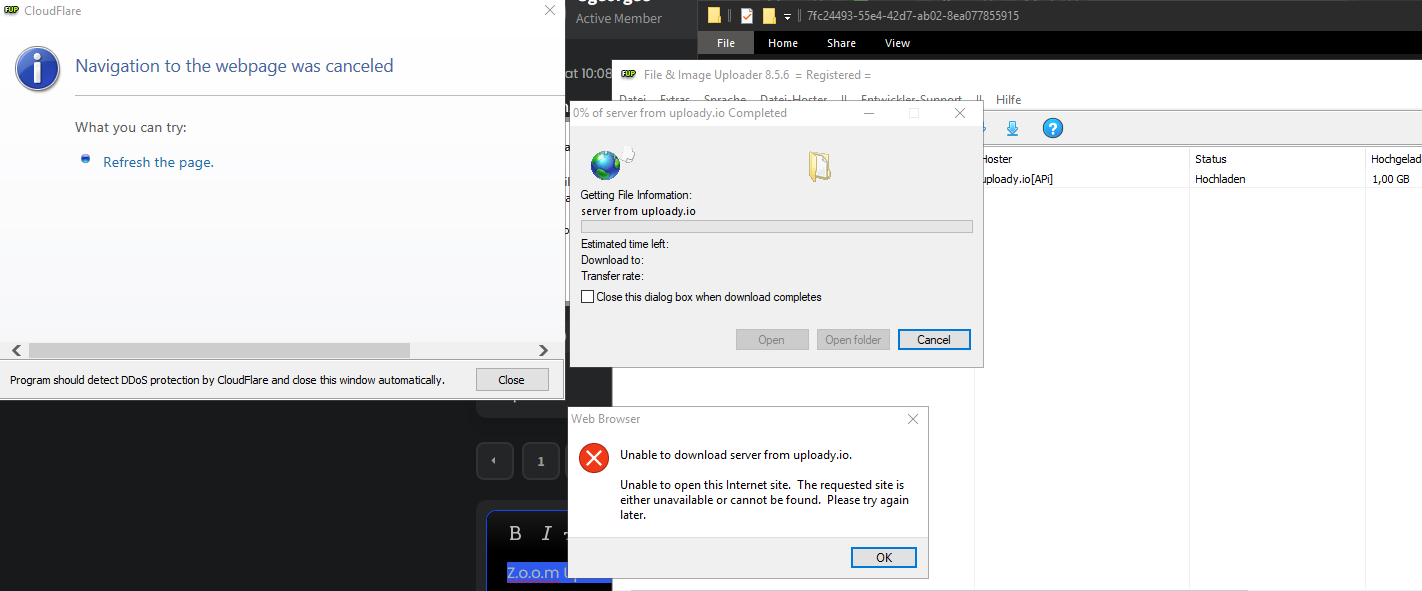
Task: Click the 'Active Member' label on forum
Action: pyautogui.click(x=619, y=18)
